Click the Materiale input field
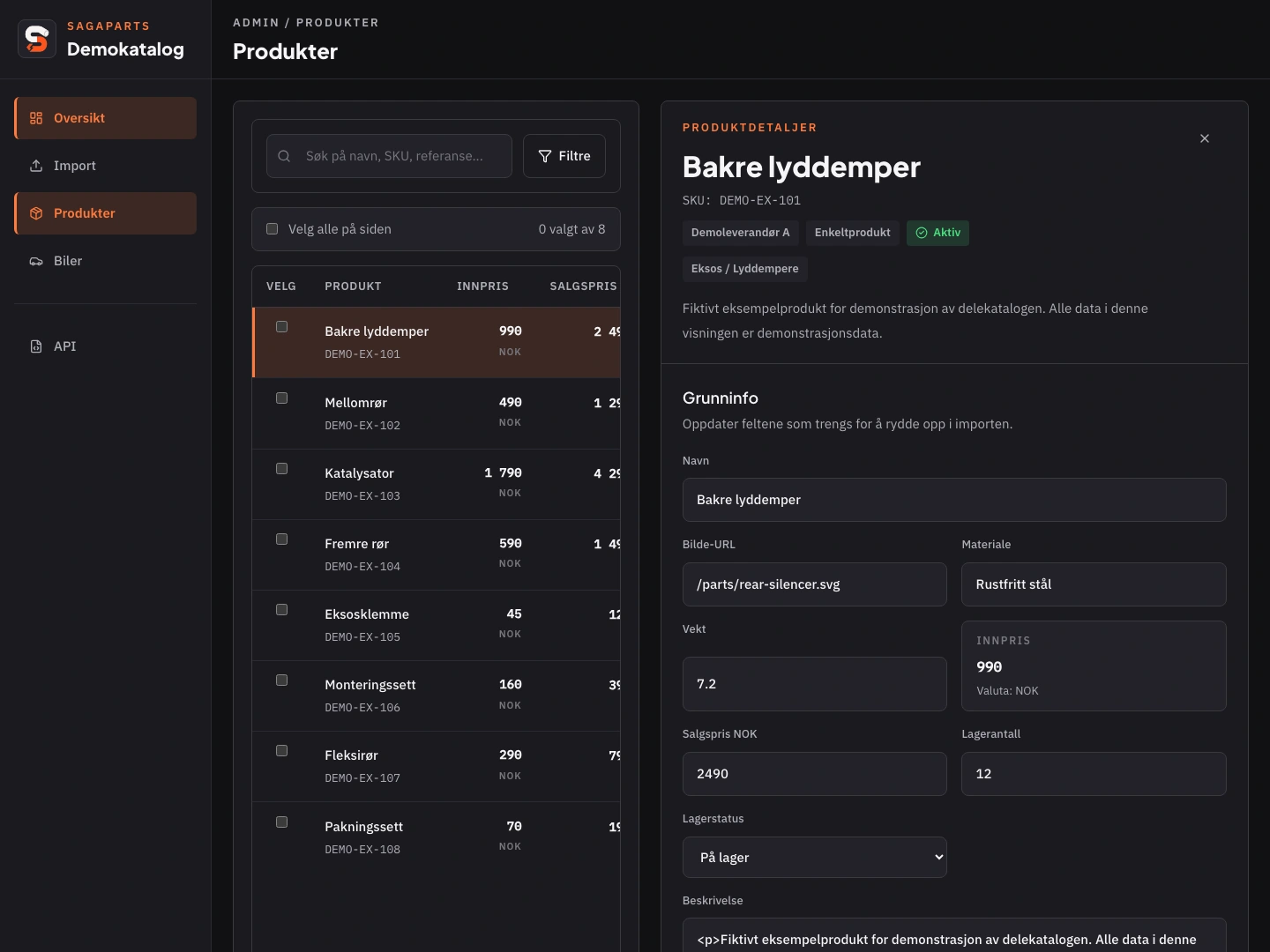The height and width of the screenshot is (952, 1270). pos(1094,584)
